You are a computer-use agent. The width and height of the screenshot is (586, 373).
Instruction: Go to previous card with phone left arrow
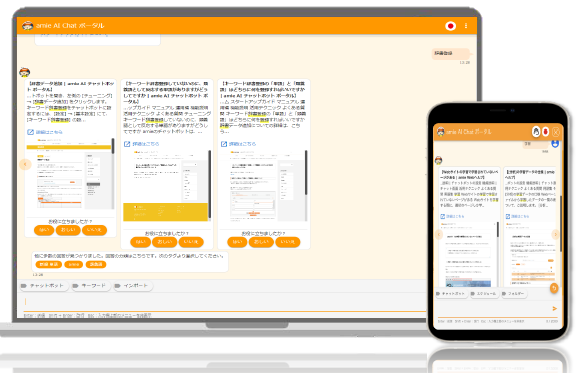tap(439, 234)
